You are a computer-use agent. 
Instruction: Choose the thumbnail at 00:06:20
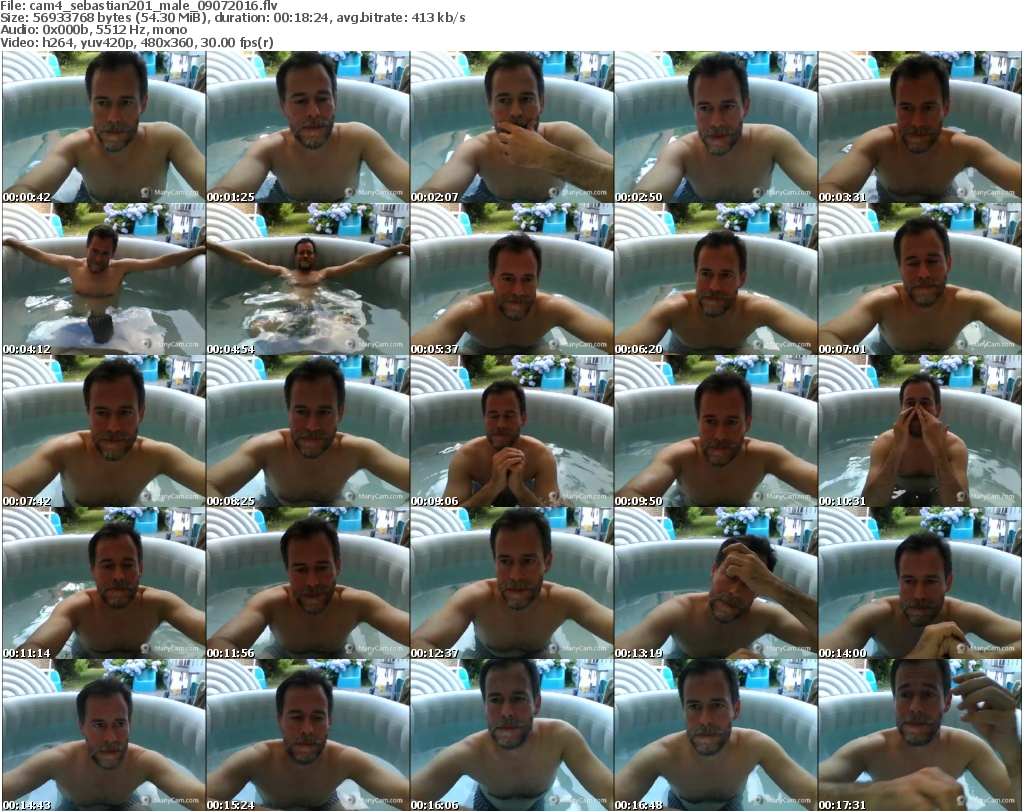[x=715, y=279]
